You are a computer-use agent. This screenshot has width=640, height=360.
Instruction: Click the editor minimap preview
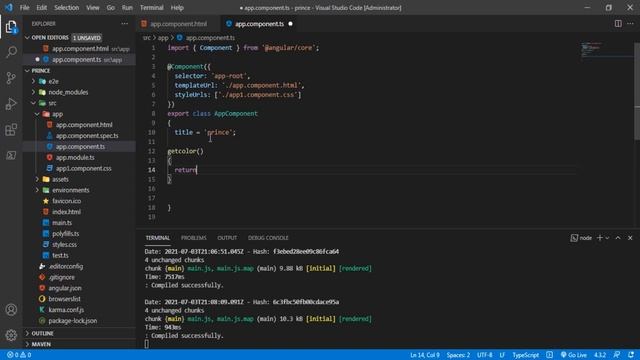click(x=607, y=49)
